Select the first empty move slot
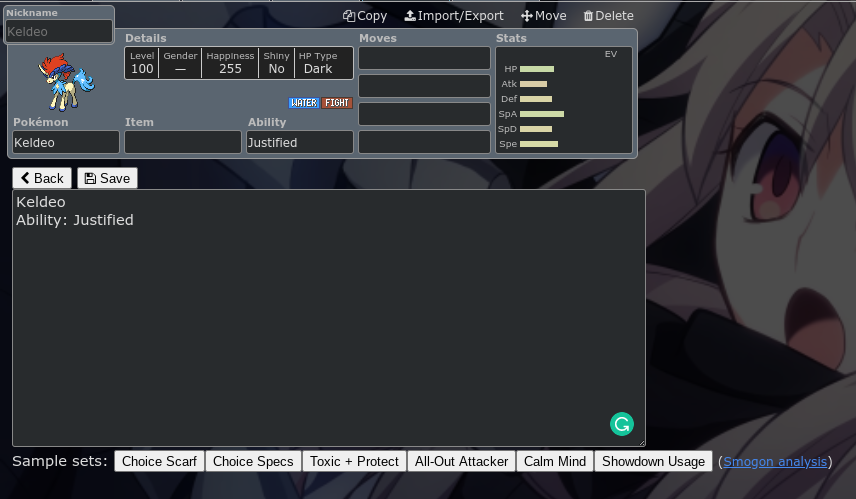The width and height of the screenshot is (856, 499). click(424, 58)
